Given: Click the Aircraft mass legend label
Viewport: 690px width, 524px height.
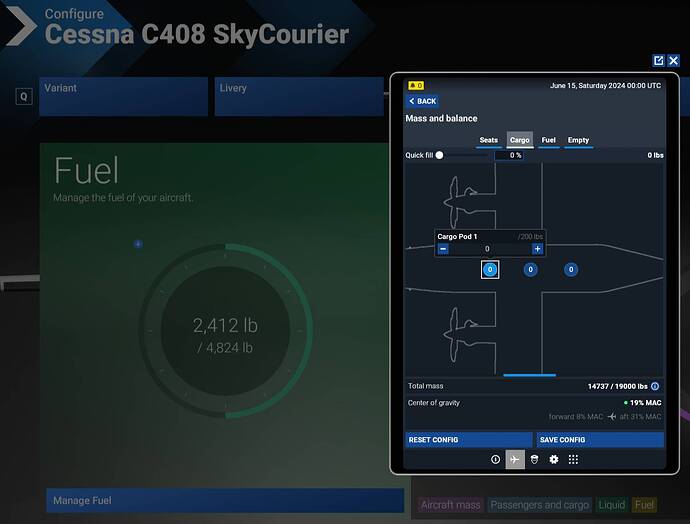Looking at the screenshot, I should 450,505.
